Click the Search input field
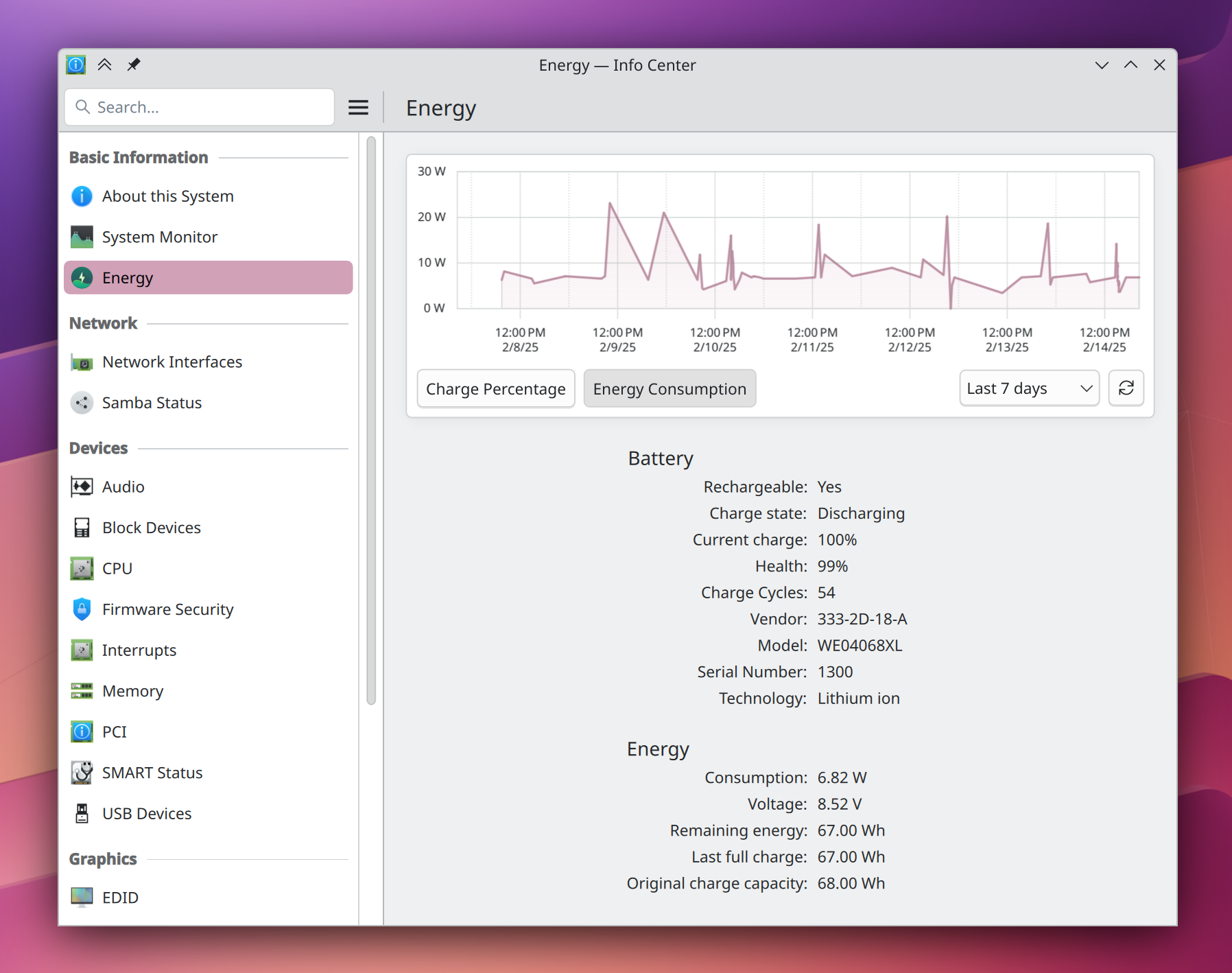This screenshot has height=973, width=1232. pos(206,108)
